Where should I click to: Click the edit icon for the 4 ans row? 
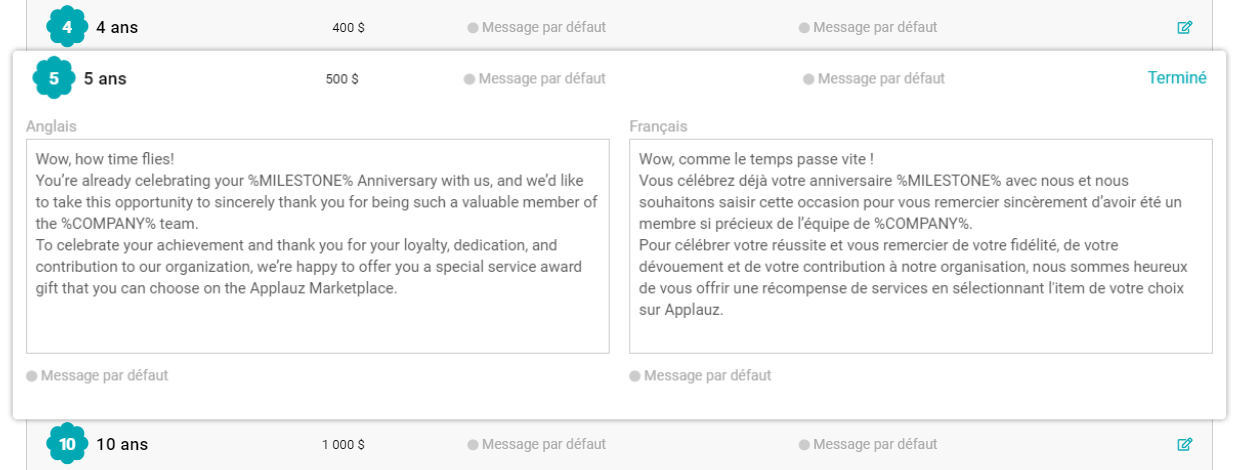click(x=1185, y=28)
